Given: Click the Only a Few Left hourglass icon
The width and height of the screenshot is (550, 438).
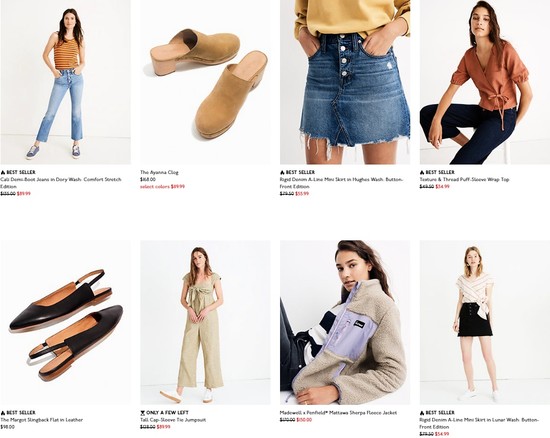Looking at the screenshot, I should pyautogui.click(x=142, y=413).
